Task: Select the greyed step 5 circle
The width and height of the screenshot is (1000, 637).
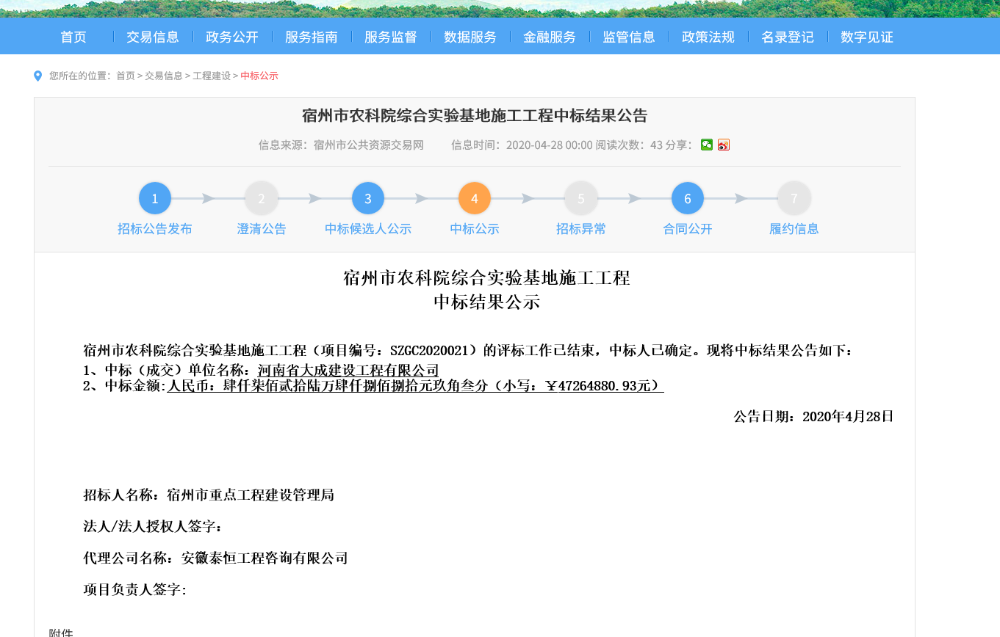Action: pyautogui.click(x=581, y=198)
